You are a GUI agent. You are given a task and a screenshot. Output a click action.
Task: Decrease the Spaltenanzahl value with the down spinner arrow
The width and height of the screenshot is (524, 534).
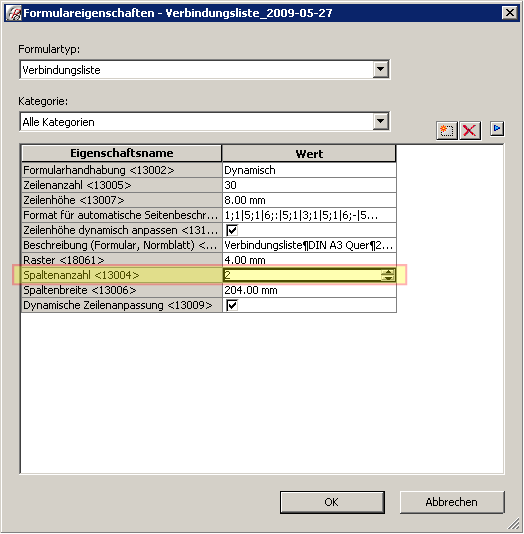coord(388,278)
